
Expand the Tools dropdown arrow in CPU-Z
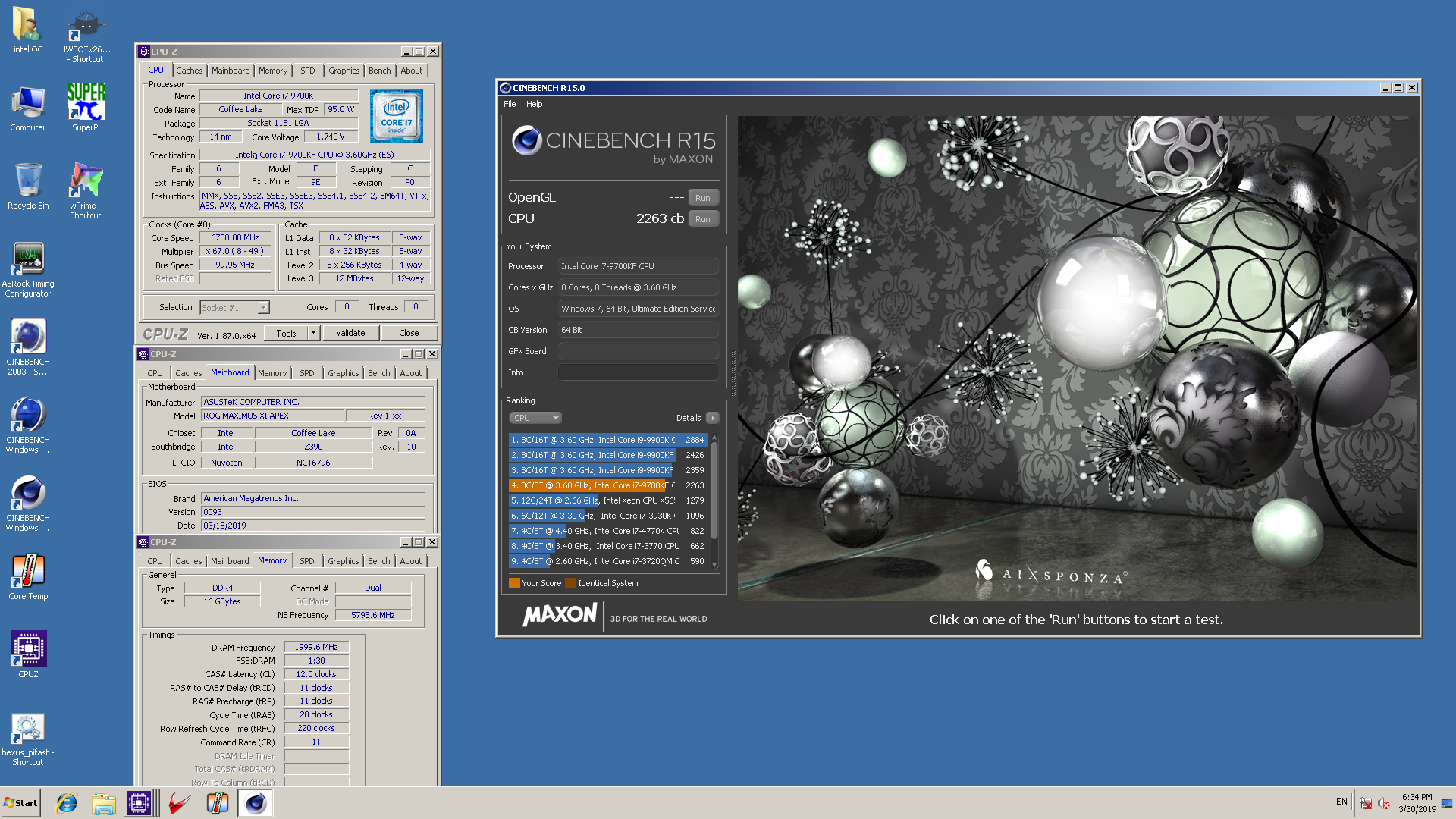[312, 333]
